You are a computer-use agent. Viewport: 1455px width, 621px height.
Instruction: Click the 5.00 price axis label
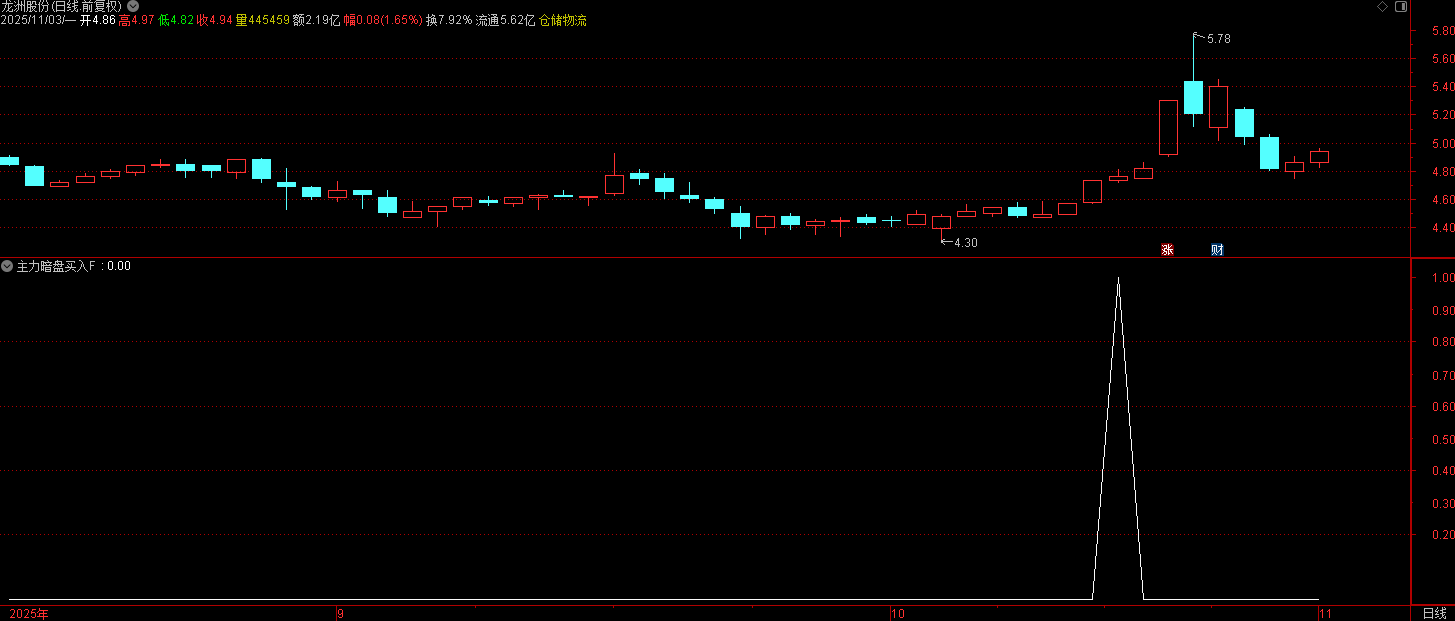[x=1442, y=144]
